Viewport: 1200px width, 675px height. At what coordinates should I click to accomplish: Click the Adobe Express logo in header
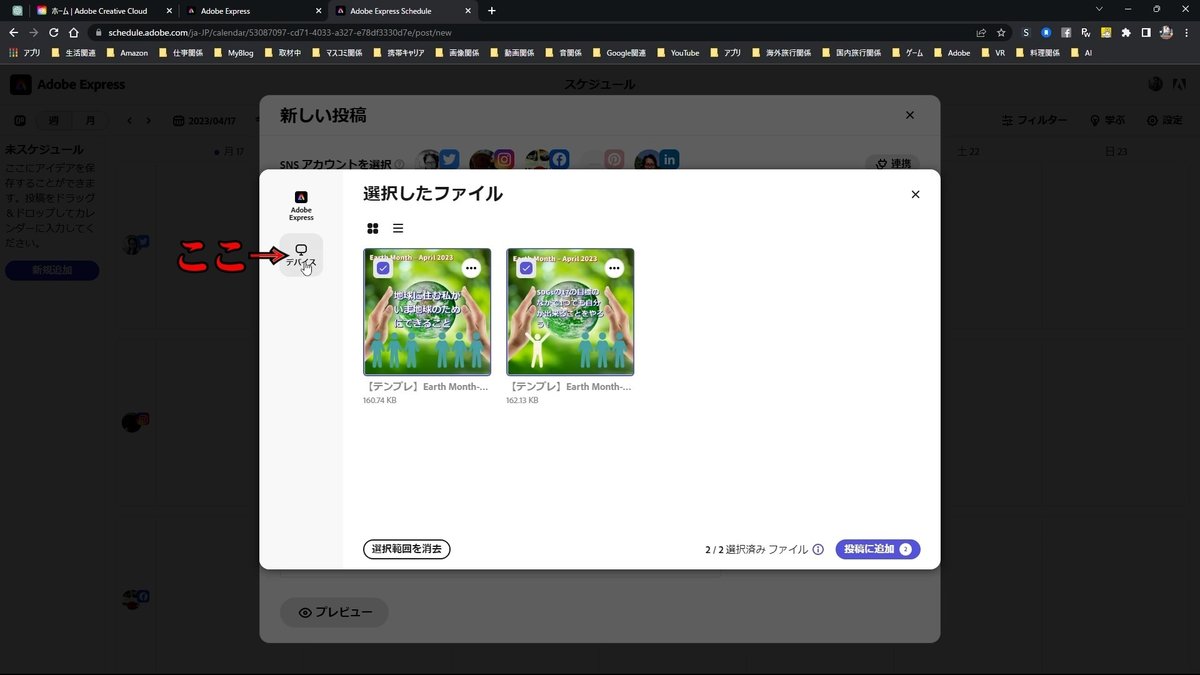(68, 84)
